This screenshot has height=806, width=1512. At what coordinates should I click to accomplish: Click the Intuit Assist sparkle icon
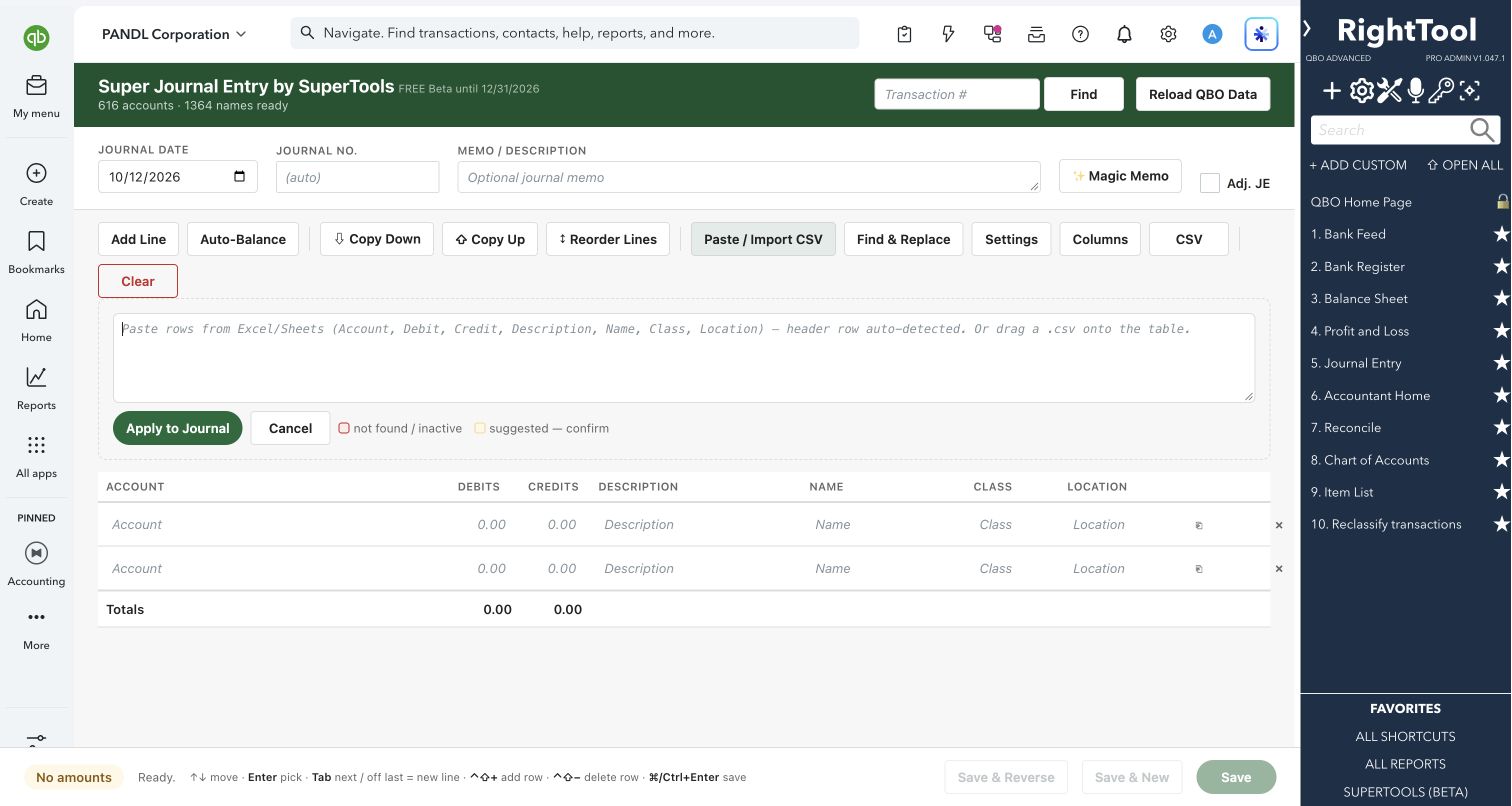(x=1261, y=34)
